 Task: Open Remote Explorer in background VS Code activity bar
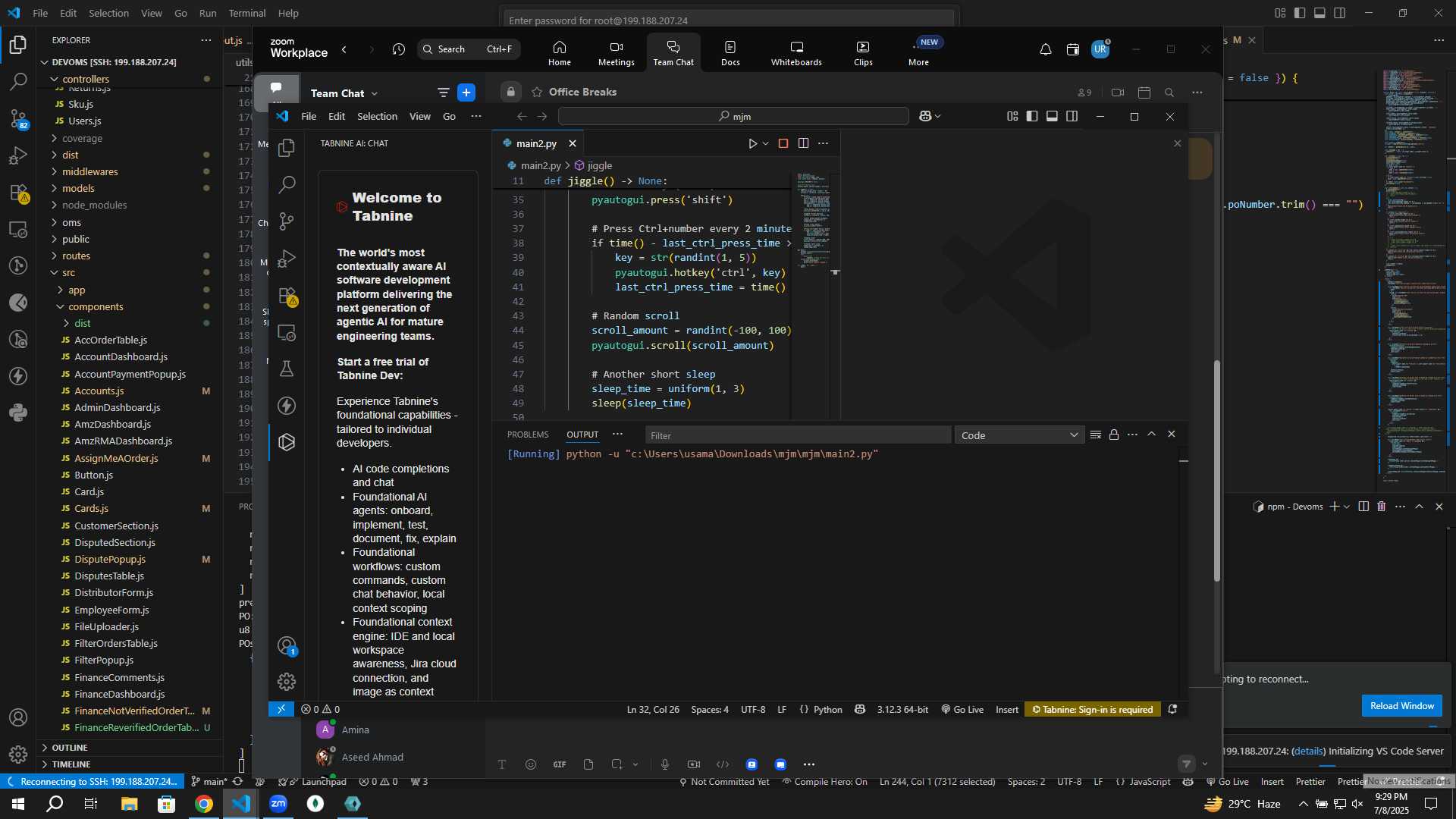pos(18,229)
